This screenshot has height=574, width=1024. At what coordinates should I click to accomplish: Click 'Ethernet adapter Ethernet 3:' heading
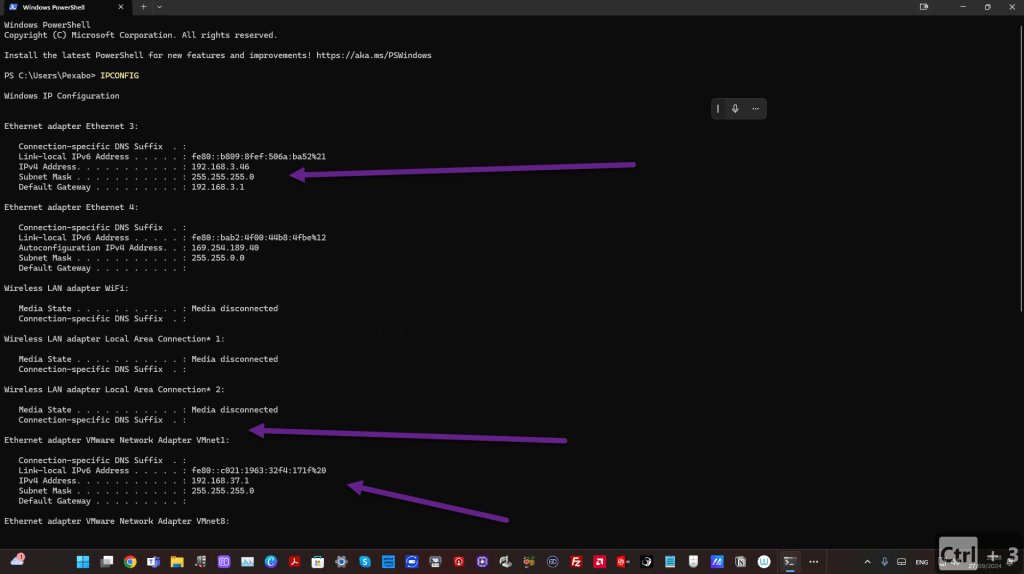[x=71, y=126]
